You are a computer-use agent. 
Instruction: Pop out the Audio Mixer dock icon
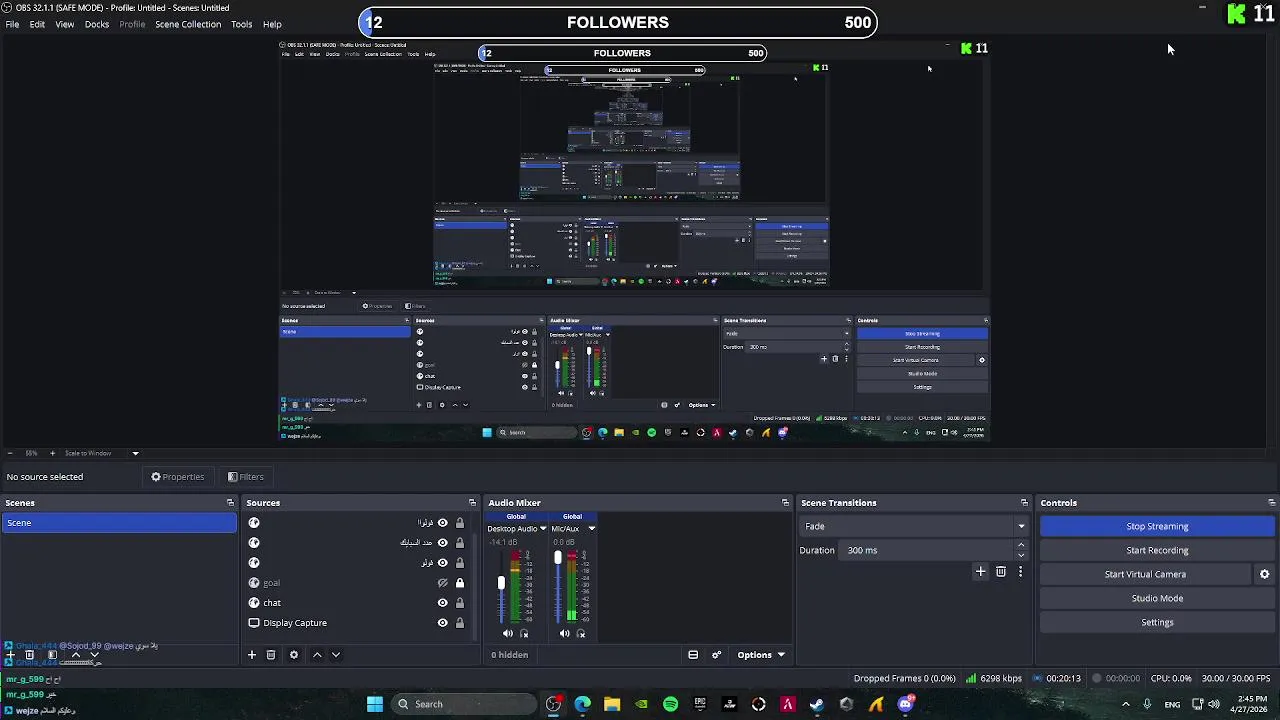tap(785, 503)
